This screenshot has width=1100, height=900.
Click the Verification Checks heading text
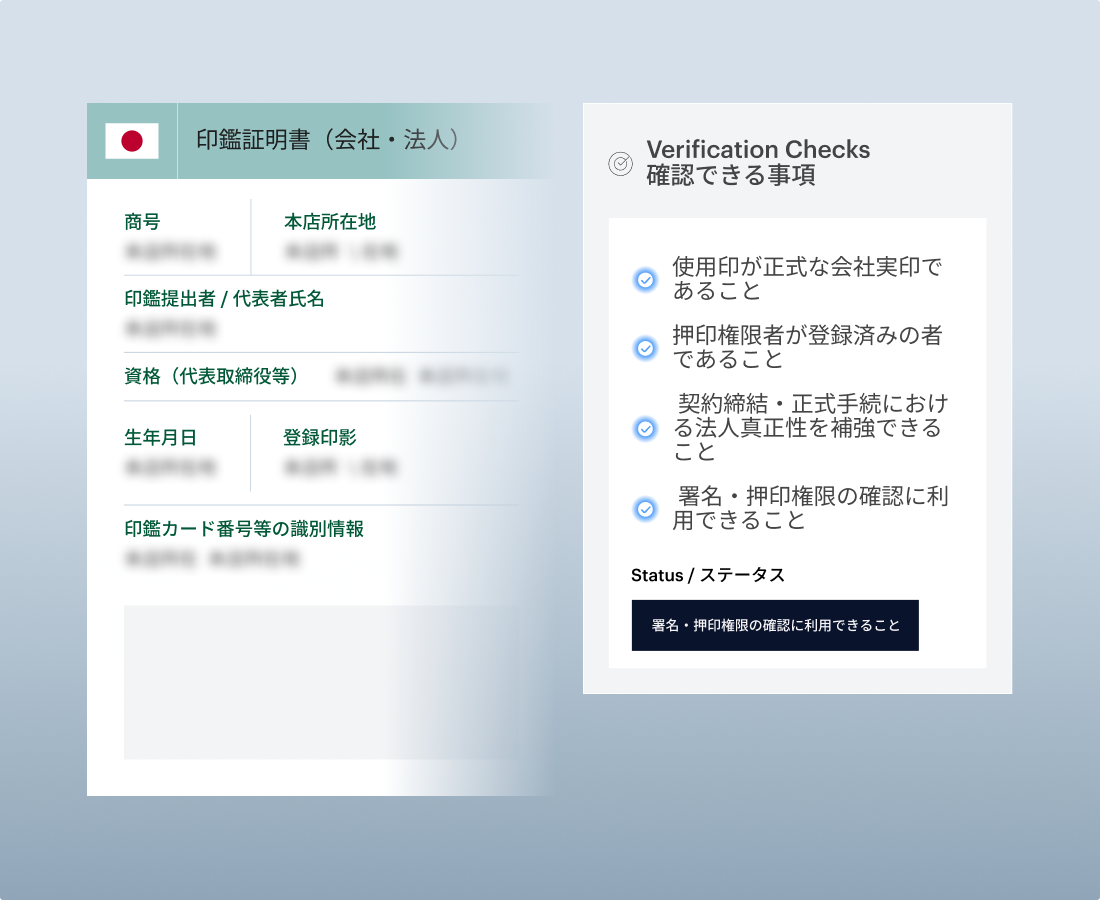click(758, 150)
